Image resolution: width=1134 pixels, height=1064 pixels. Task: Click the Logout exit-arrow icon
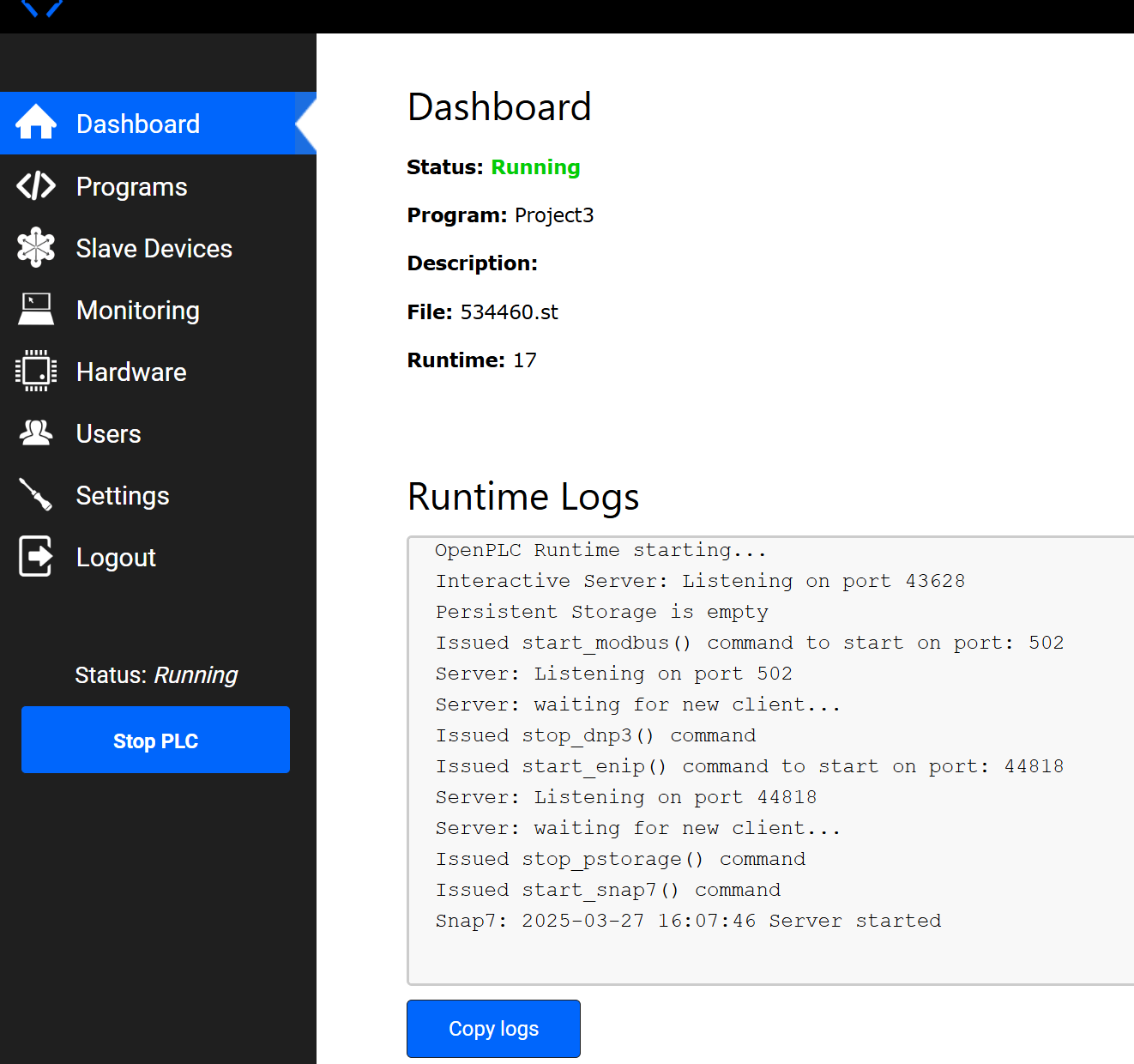click(36, 556)
